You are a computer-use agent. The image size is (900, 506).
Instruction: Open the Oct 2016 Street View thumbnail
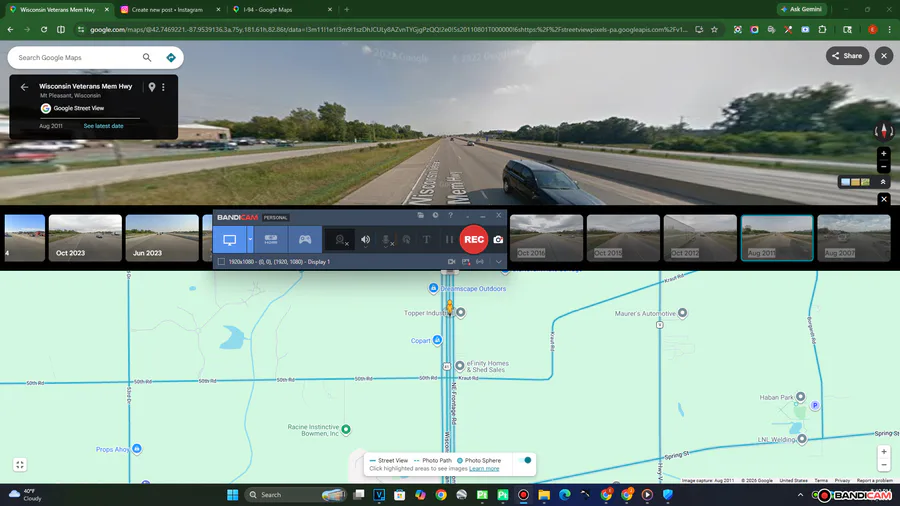point(546,238)
